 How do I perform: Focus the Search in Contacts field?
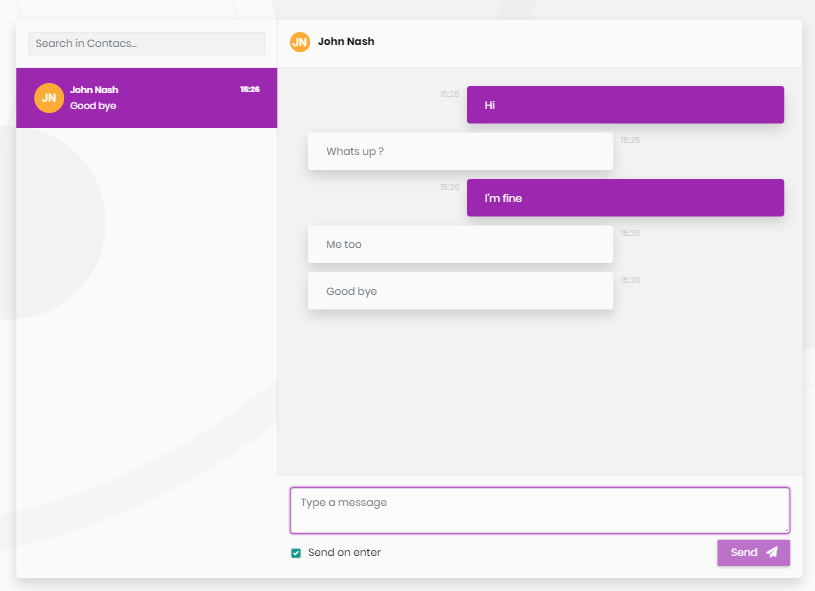[x=147, y=44]
